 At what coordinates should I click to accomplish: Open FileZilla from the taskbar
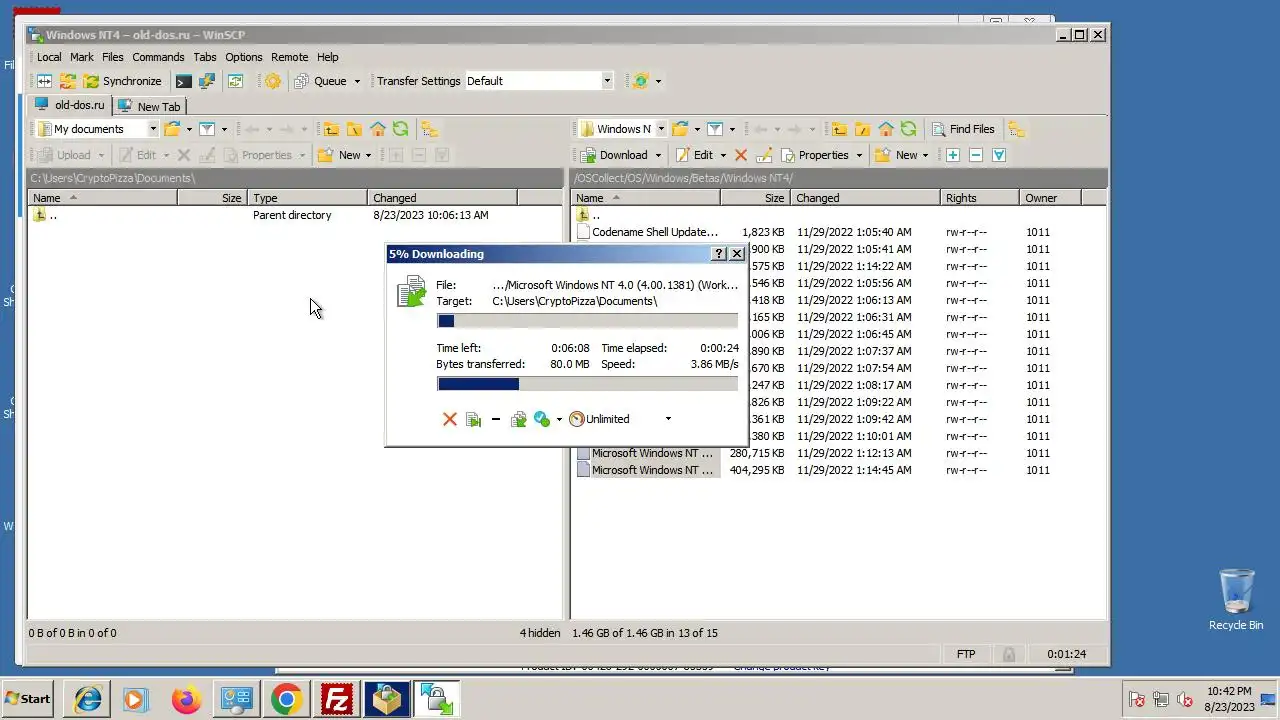tap(337, 699)
